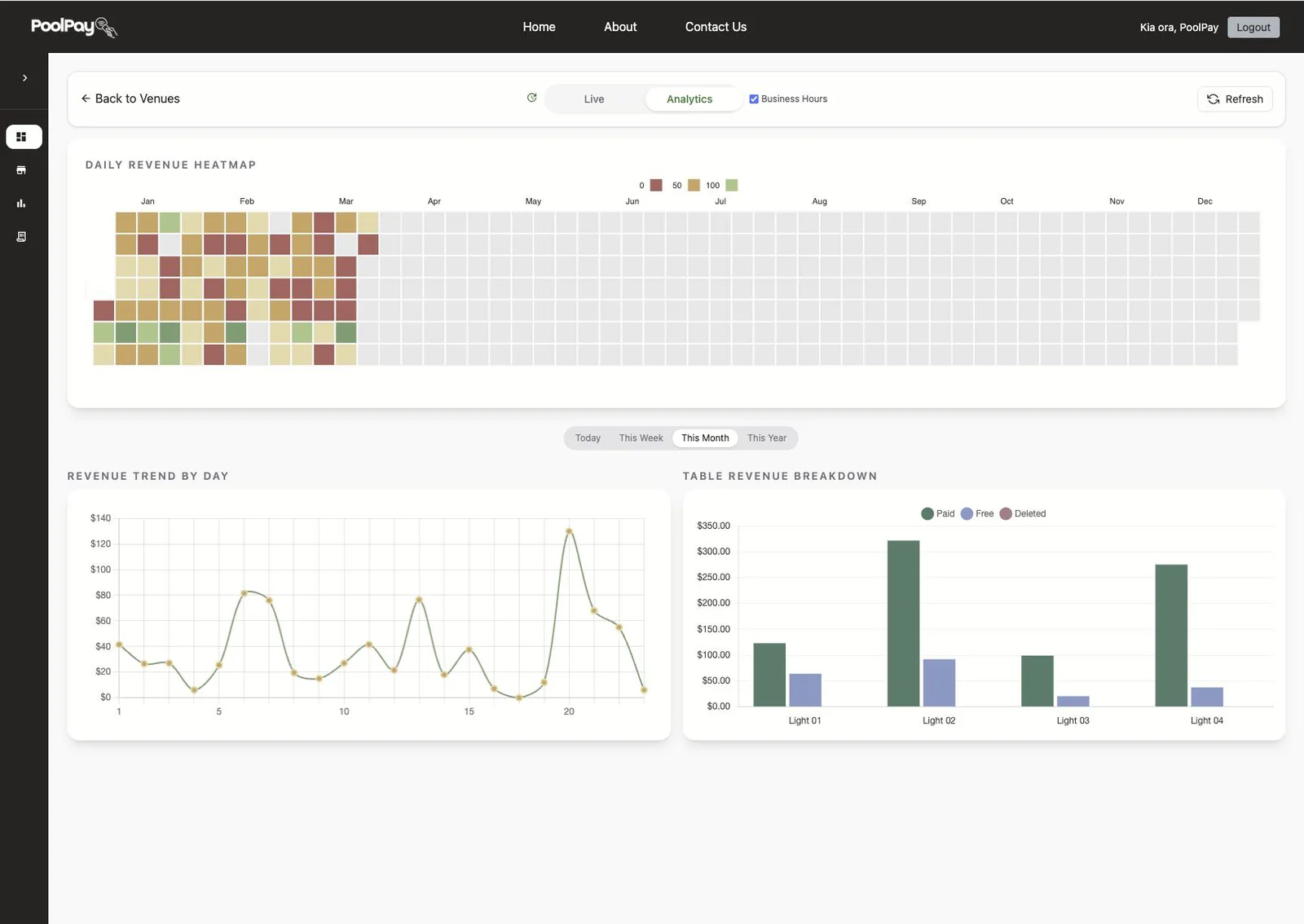The width and height of the screenshot is (1304, 924).
Task: Open the receipt icon in sidebar
Action: tap(21, 237)
